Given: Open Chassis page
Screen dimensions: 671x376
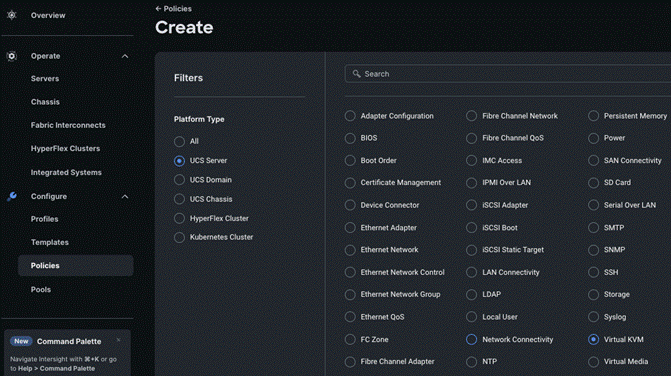Looking at the screenshot, I should 45,102.
